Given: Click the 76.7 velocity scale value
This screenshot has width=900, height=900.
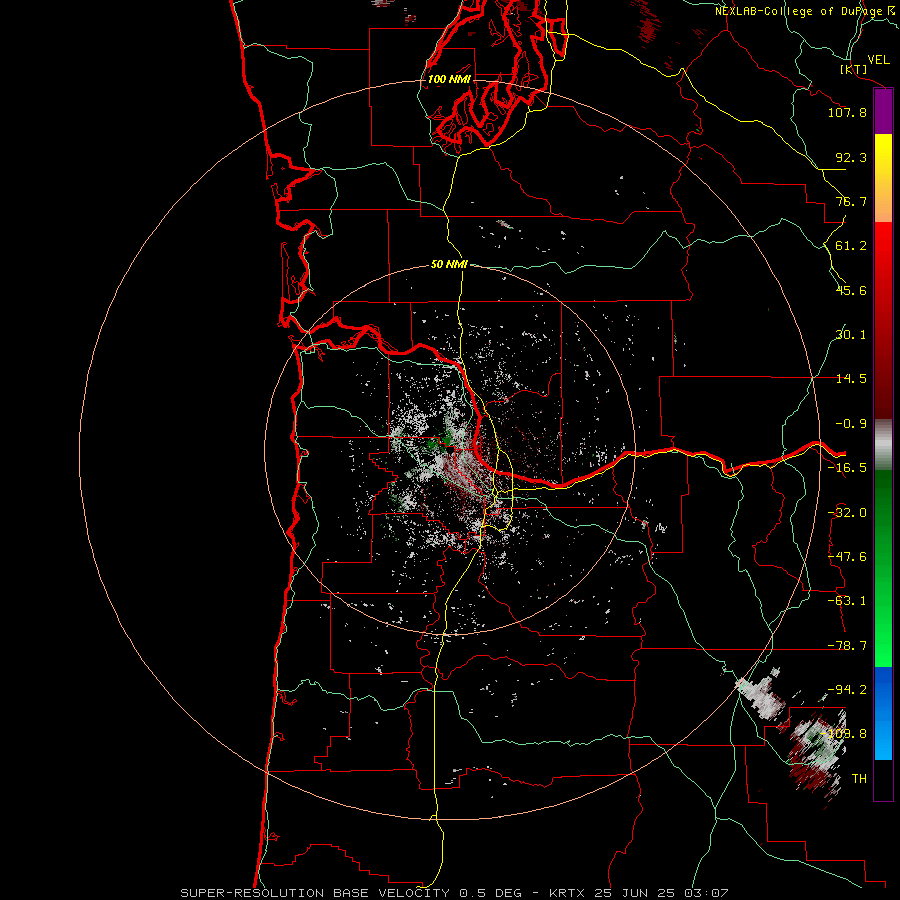Looking at the screenshot, I should coord(851,201).
